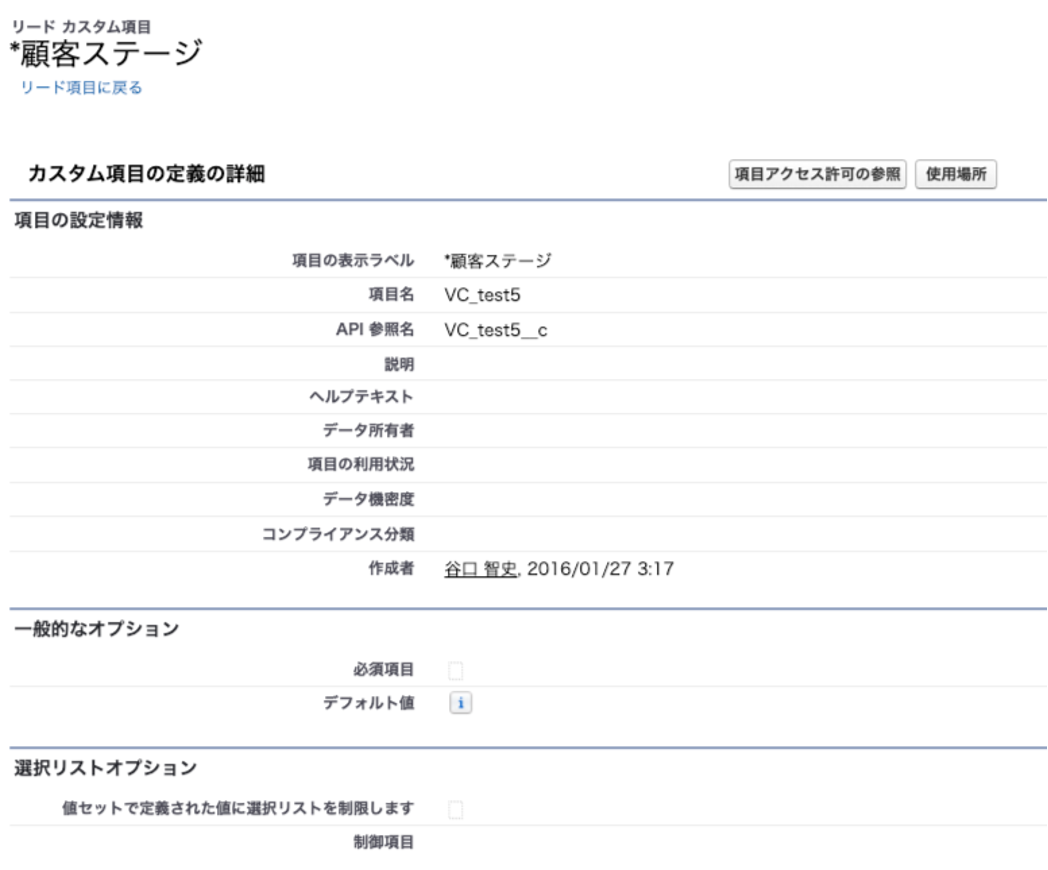Toggle the 値セット選択リスト制限 checkbox
1048x870 pixels.
456,809
